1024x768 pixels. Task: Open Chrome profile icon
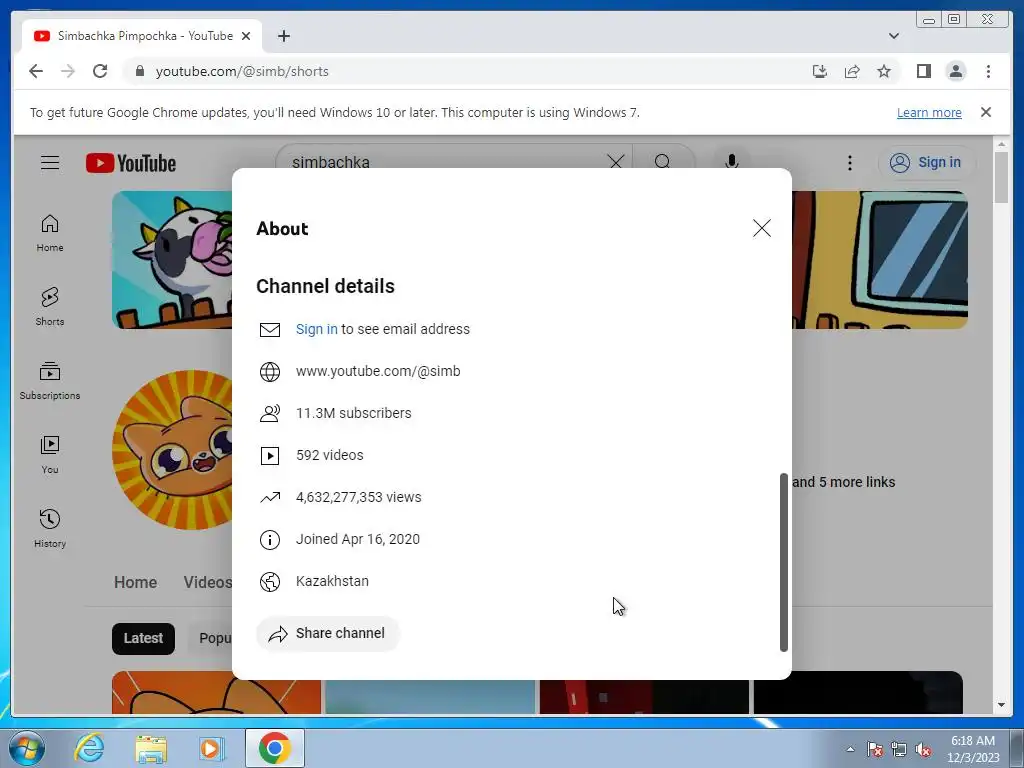pos(955,71)
